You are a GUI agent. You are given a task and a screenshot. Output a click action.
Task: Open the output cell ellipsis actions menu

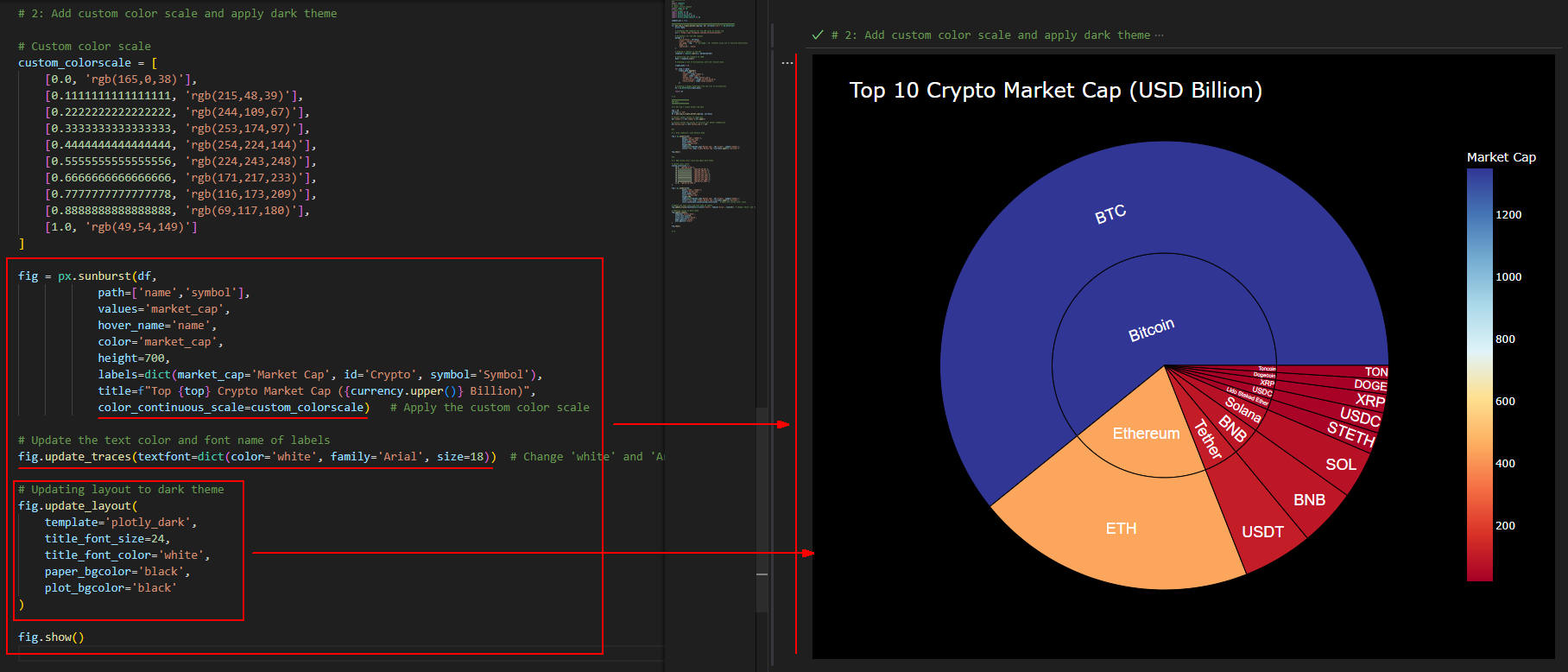tap(787, 63)
